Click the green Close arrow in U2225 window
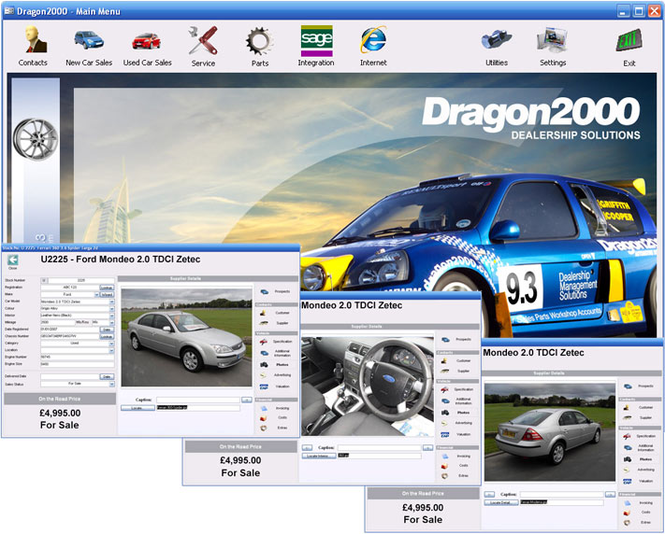Image resolution: width=665 pixels, height=534 pixels. pos(13,260)
